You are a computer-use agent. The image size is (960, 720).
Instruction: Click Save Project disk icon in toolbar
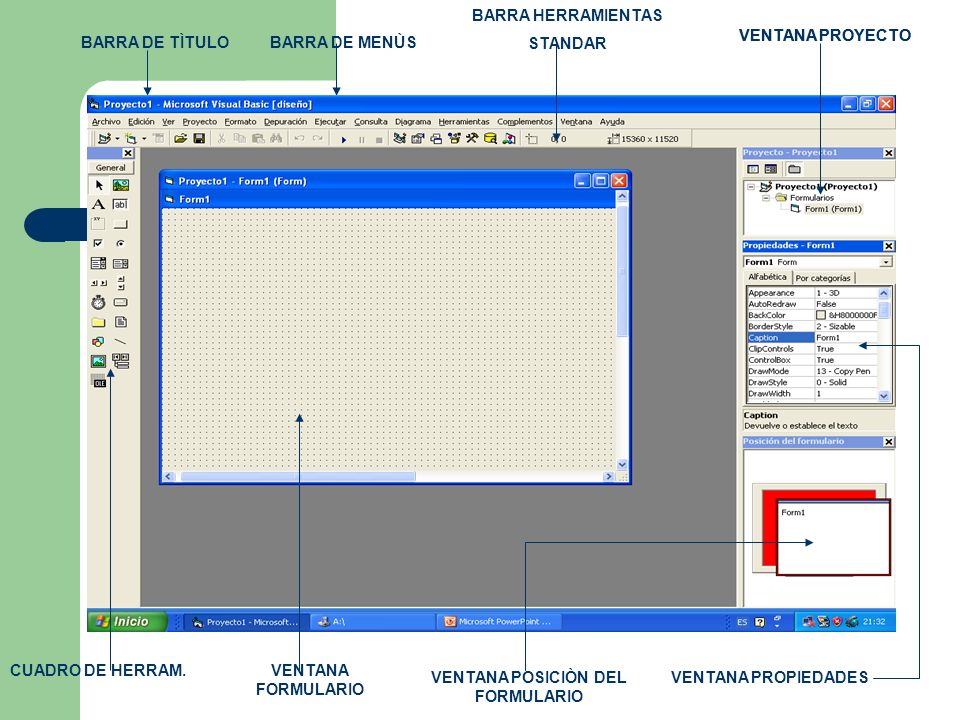click(199, 139)
